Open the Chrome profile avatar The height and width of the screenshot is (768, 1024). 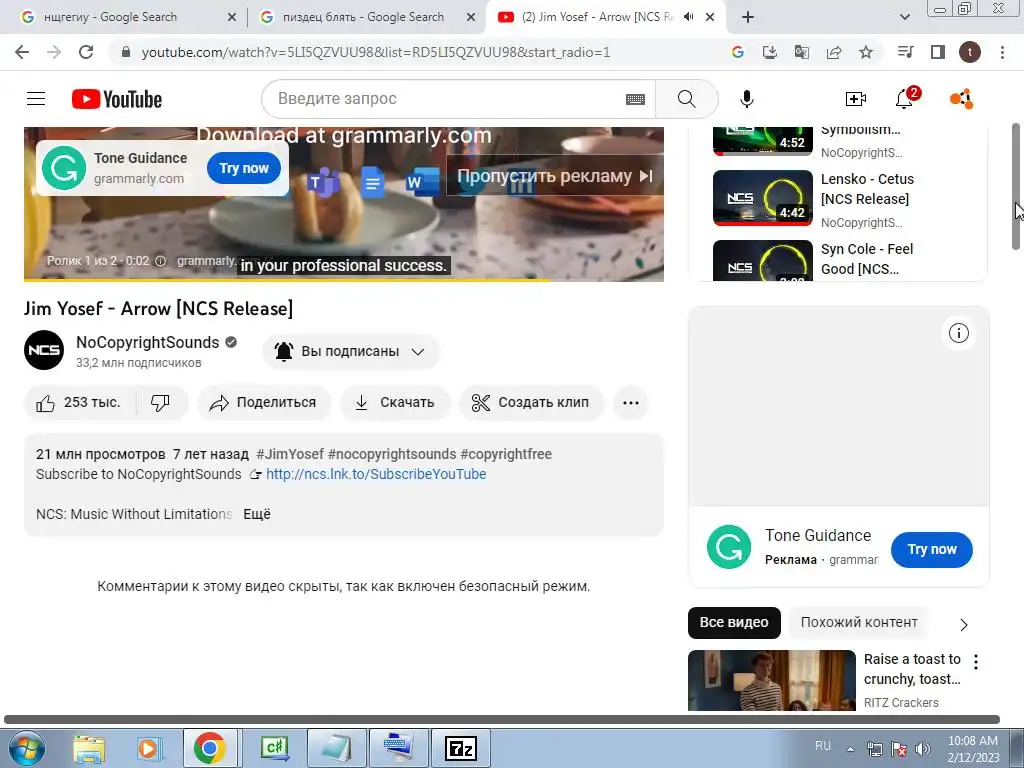pyautogui.click(x=970, y=52)
